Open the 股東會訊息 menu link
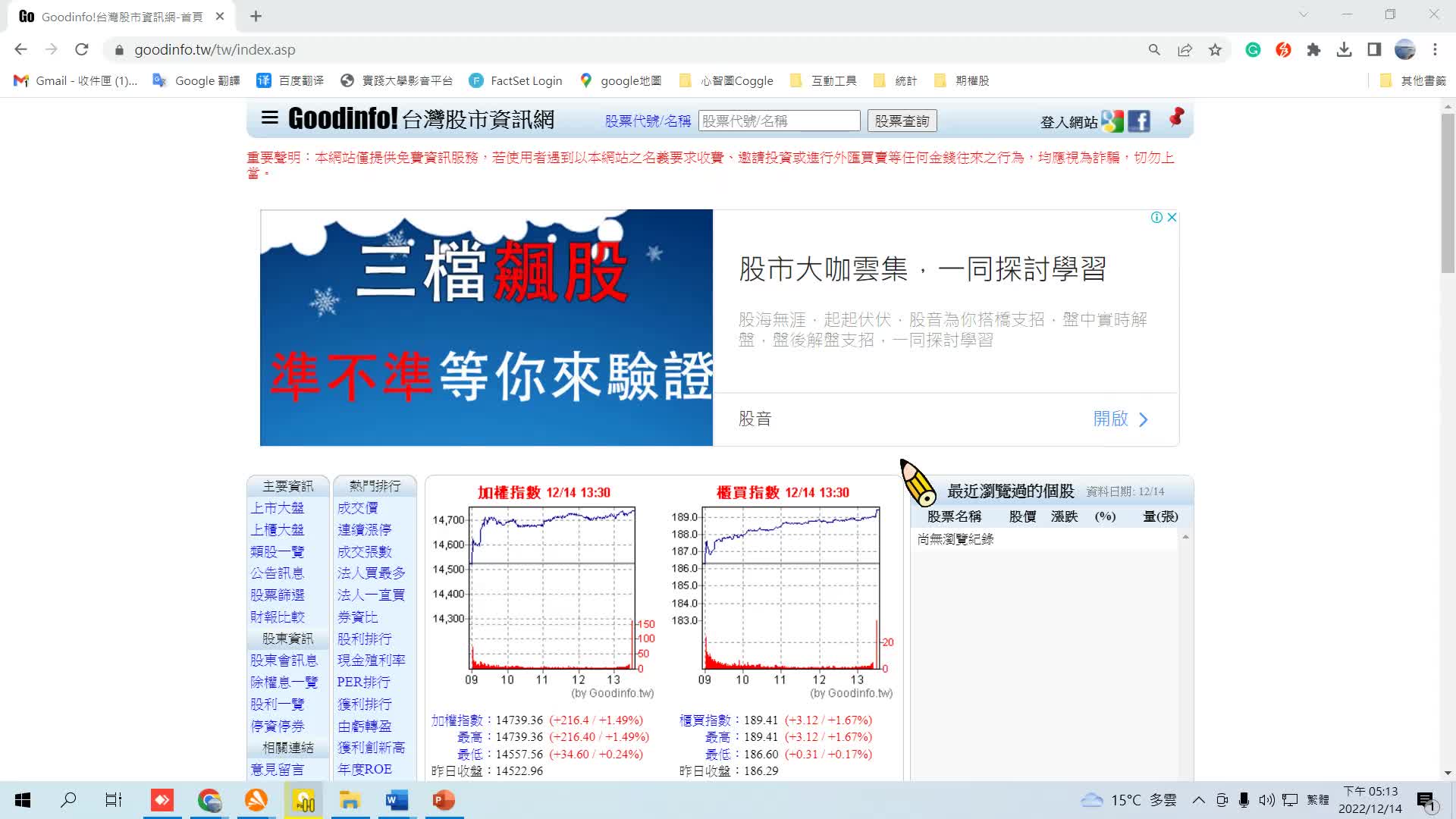 [284, 661]
